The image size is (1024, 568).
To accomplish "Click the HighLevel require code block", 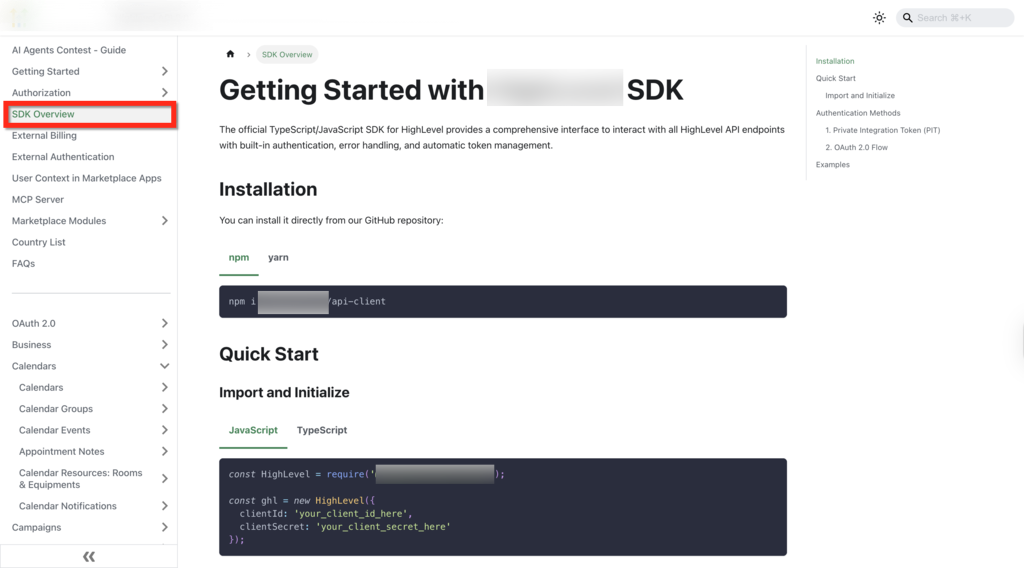I will (503, 507).
